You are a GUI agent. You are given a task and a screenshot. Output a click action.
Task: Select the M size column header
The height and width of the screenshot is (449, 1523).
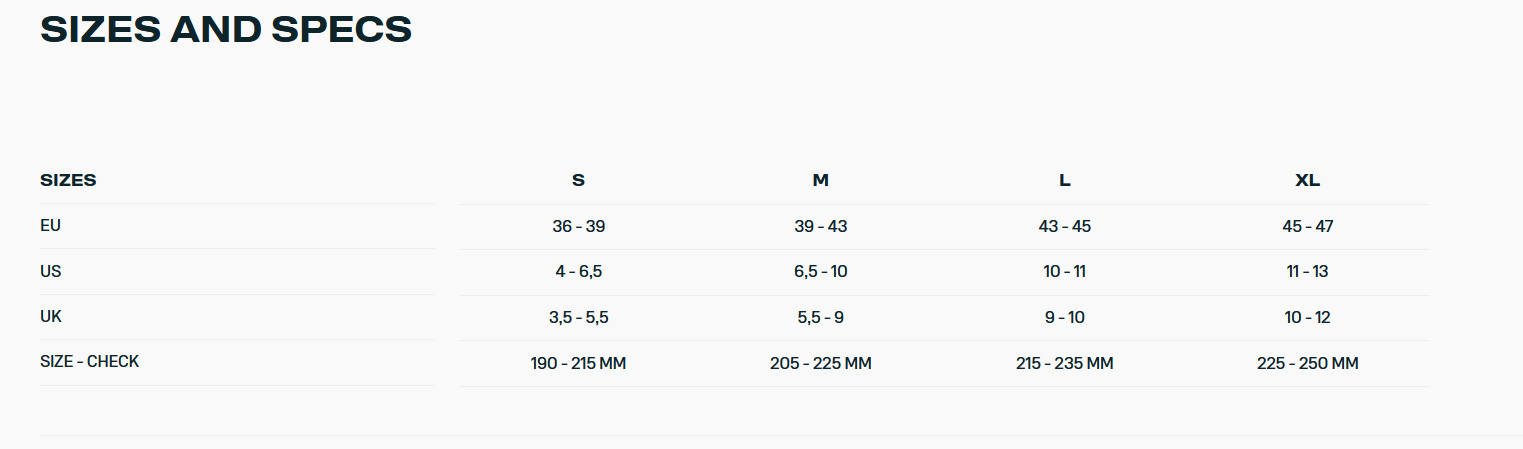click(x=821, y=181)
